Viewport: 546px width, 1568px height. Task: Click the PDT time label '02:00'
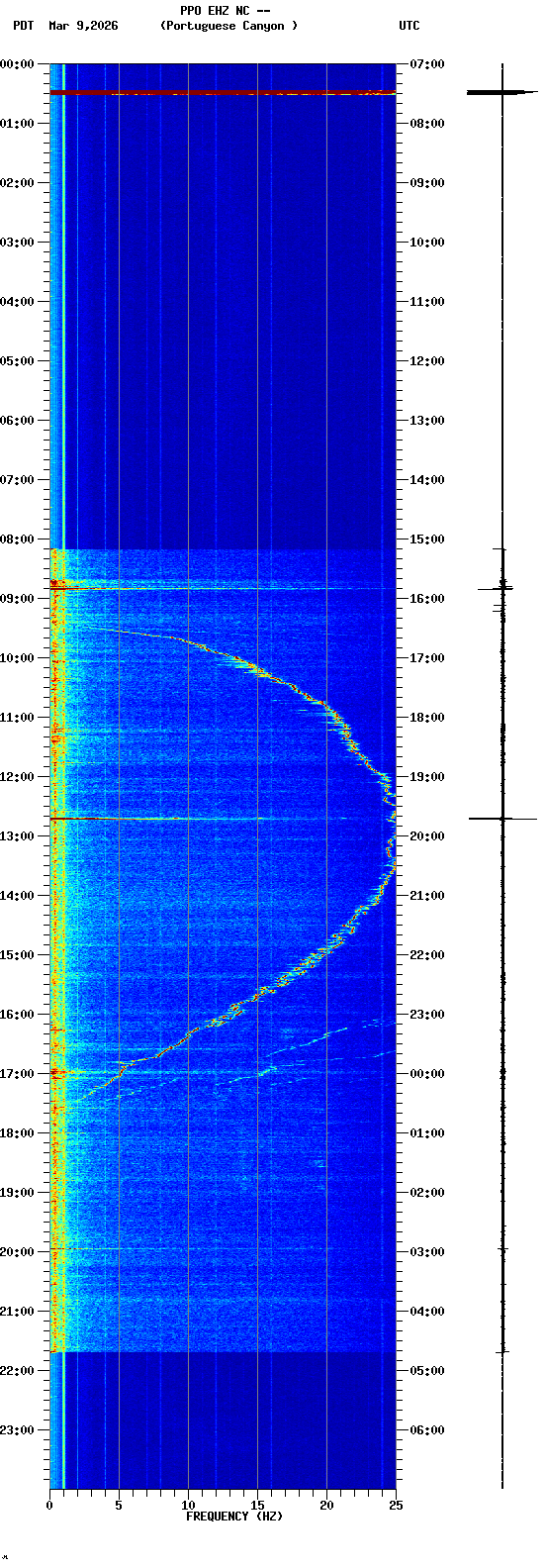17,183
